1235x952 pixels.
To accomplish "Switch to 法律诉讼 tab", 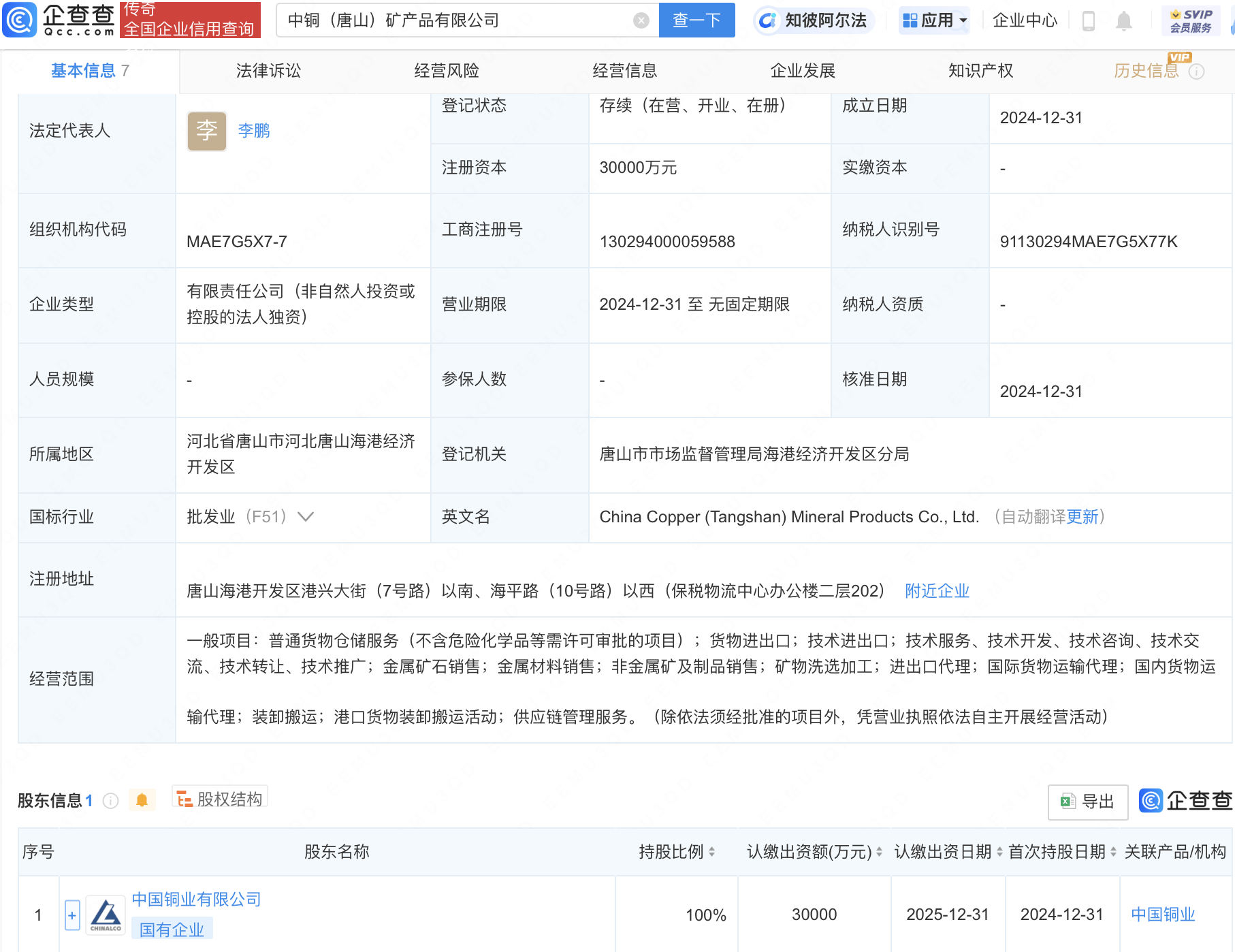I will (268, 71).
